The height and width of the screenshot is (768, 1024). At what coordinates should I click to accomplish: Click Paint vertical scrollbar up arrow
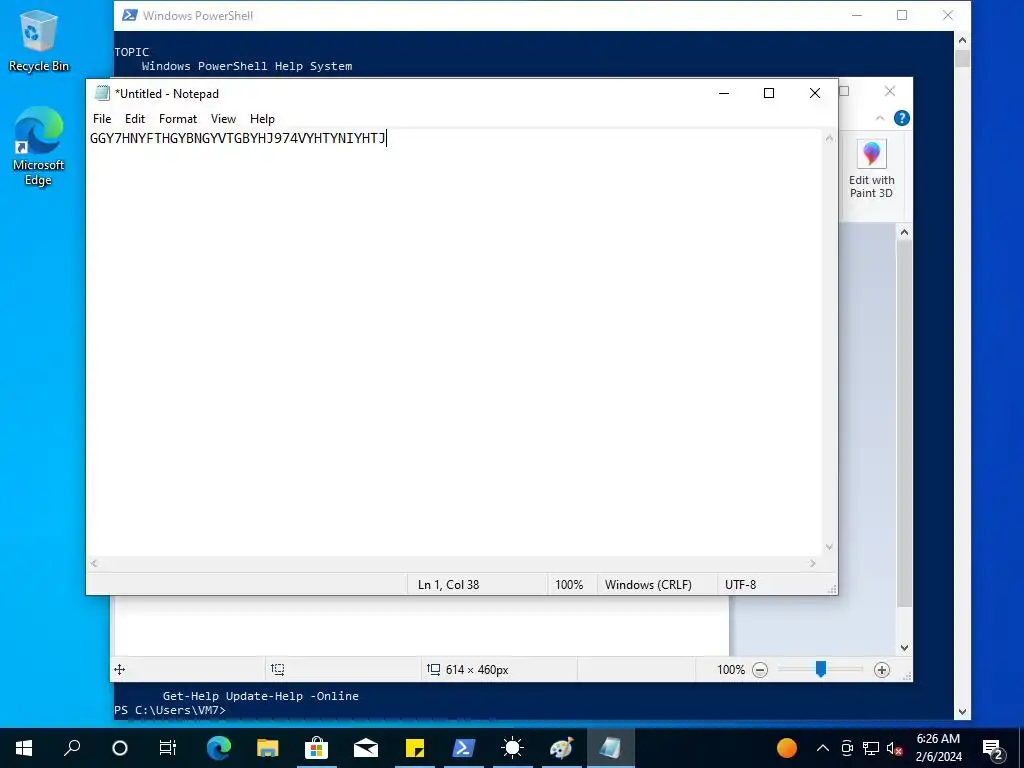(x=904, y=232)
